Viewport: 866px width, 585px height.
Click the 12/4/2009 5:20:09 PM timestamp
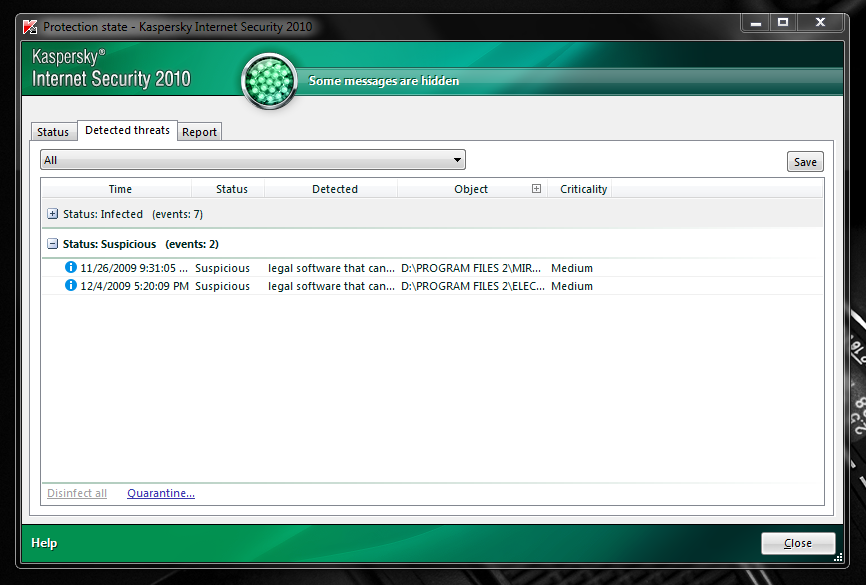[x=135, y=286]
